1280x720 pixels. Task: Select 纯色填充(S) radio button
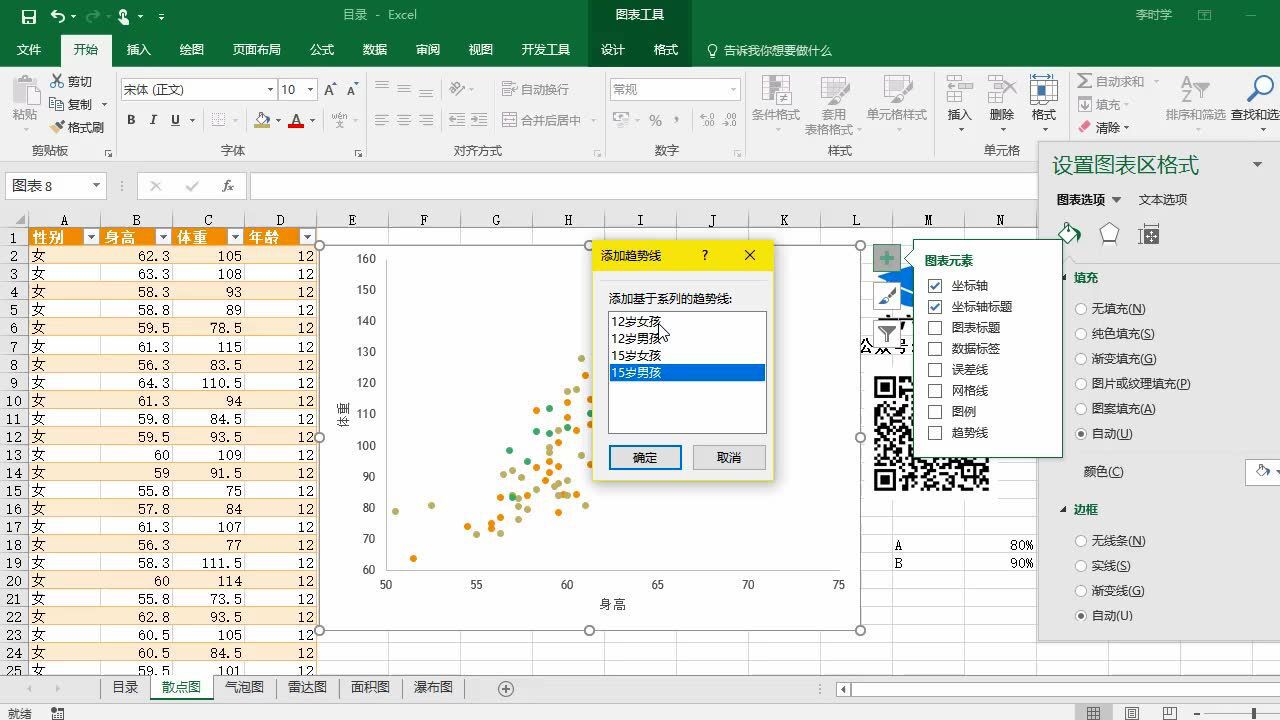tap(1081, 334)
